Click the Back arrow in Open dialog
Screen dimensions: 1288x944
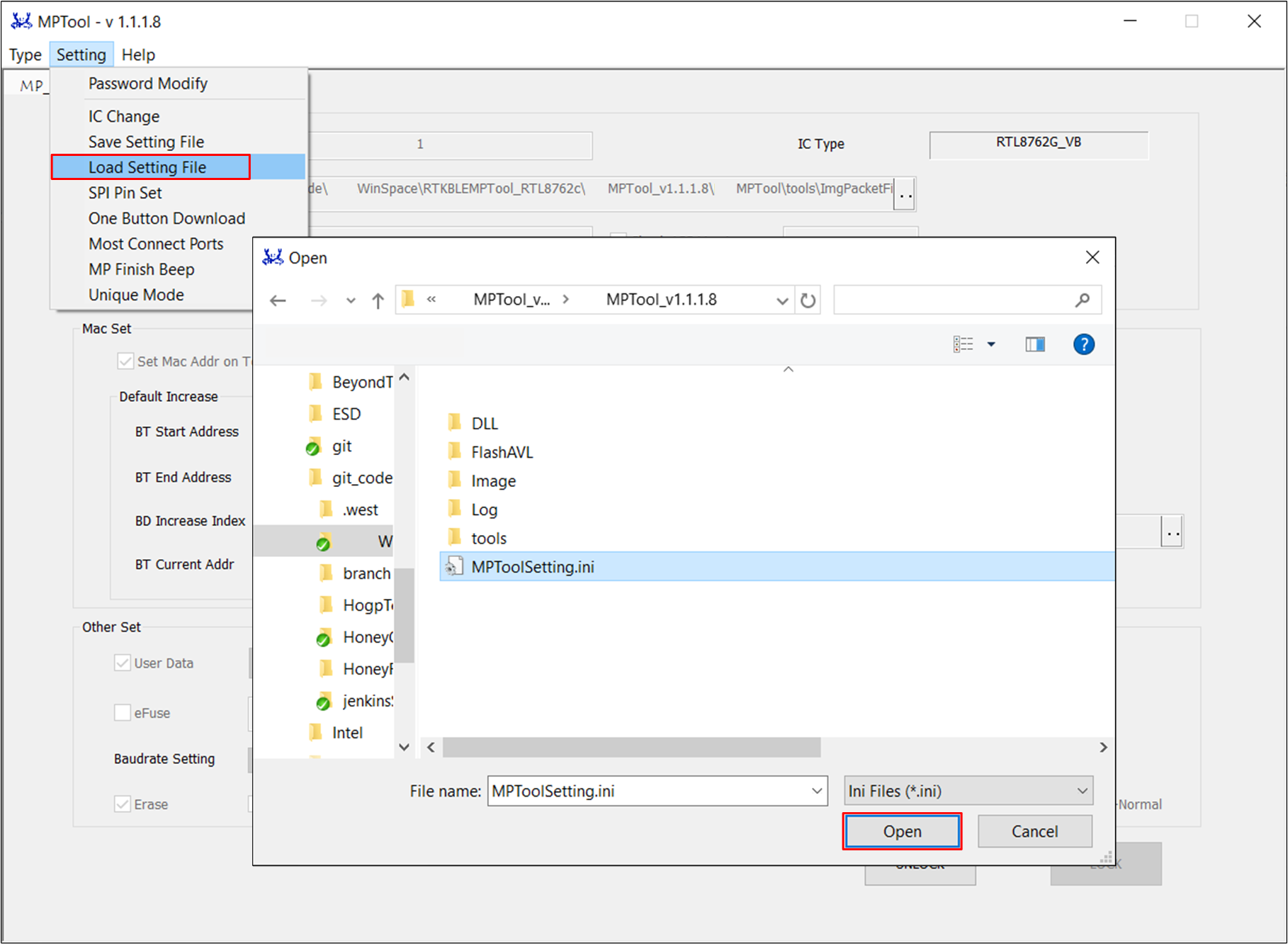point(278,300)
